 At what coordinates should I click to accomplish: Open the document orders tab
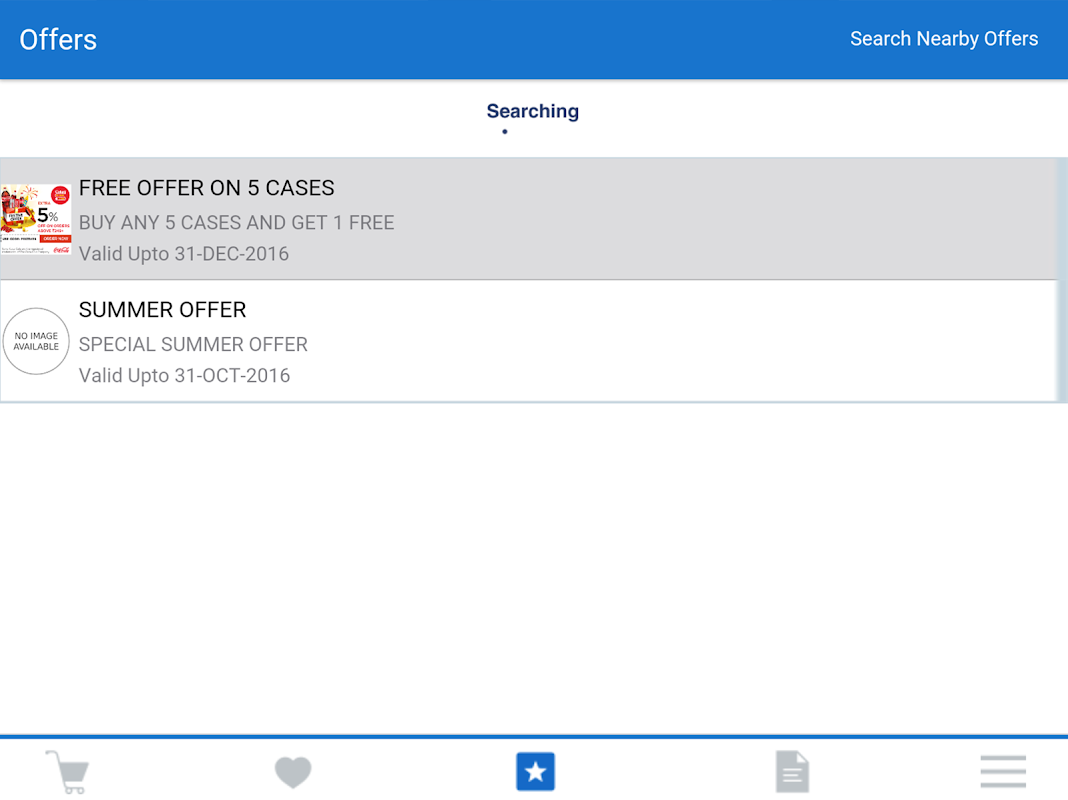point(791,772)
